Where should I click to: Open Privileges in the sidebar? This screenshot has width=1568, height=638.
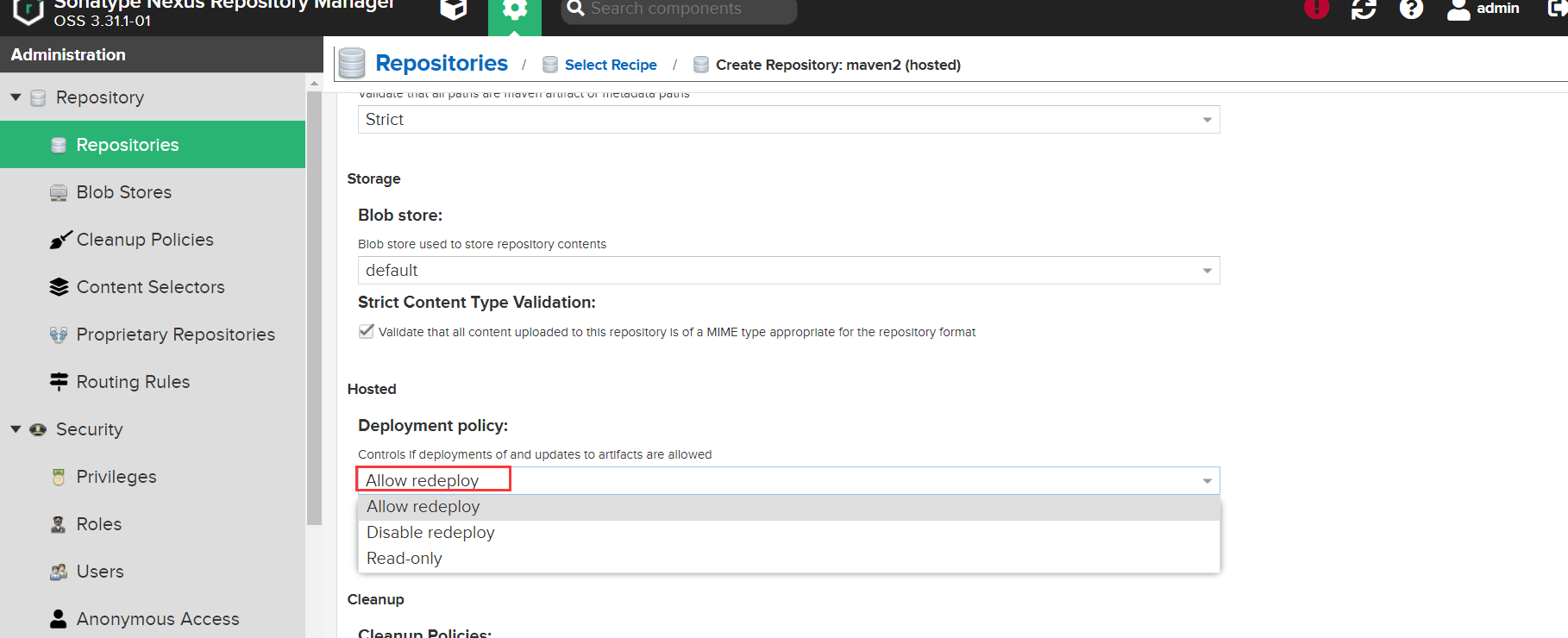(x=153, y=477)
